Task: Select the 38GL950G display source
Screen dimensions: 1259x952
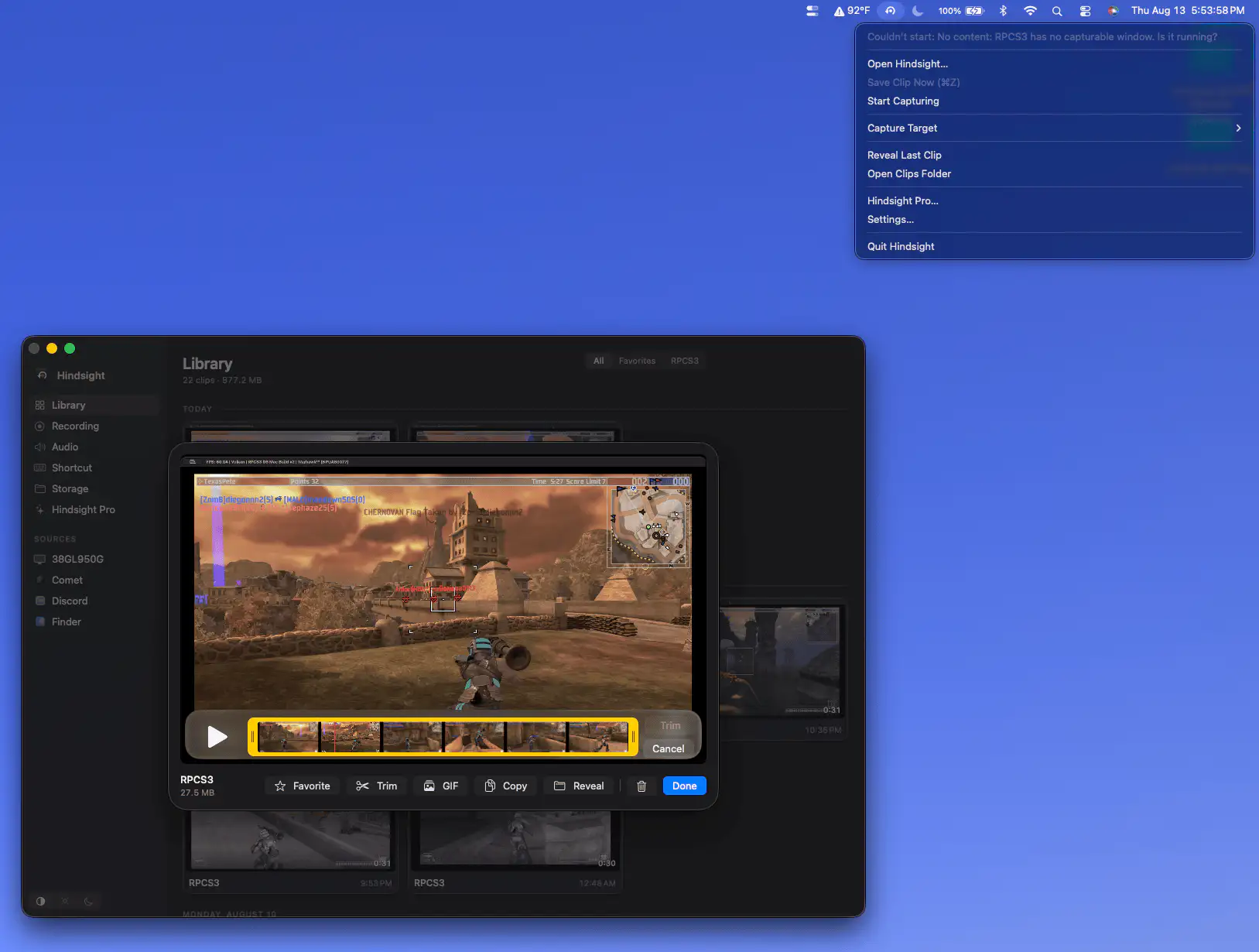Action: (94, 559)
